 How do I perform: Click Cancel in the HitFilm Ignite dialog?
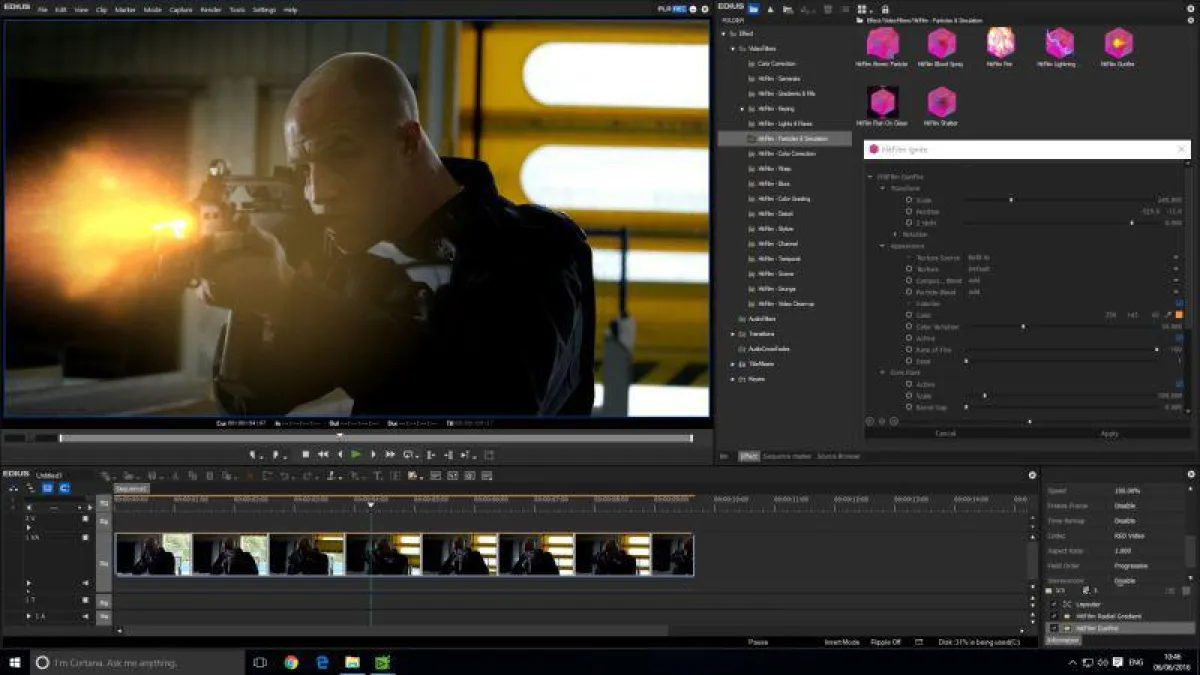[x=945, y=434]
